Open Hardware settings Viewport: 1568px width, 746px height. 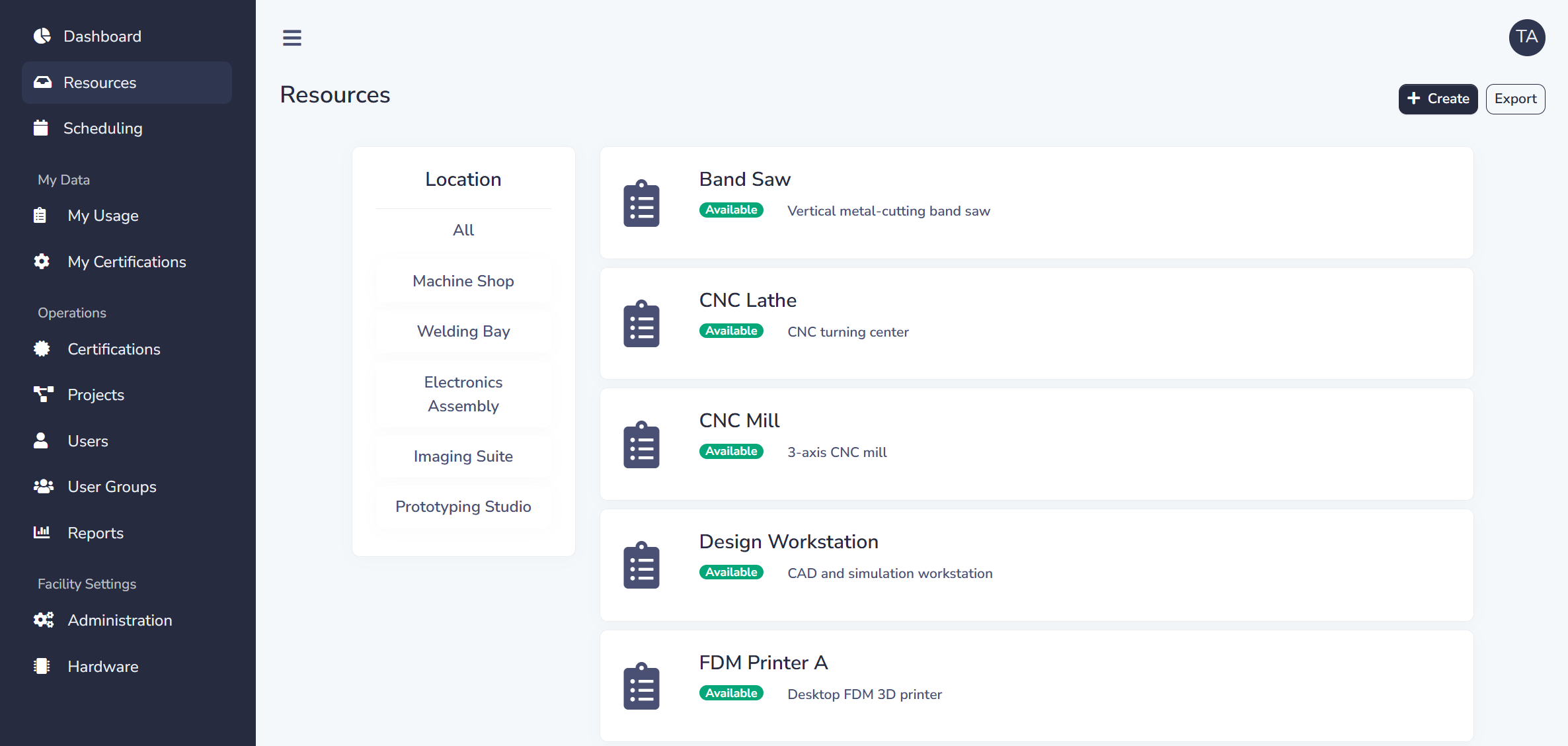click(x=127, y=667)
